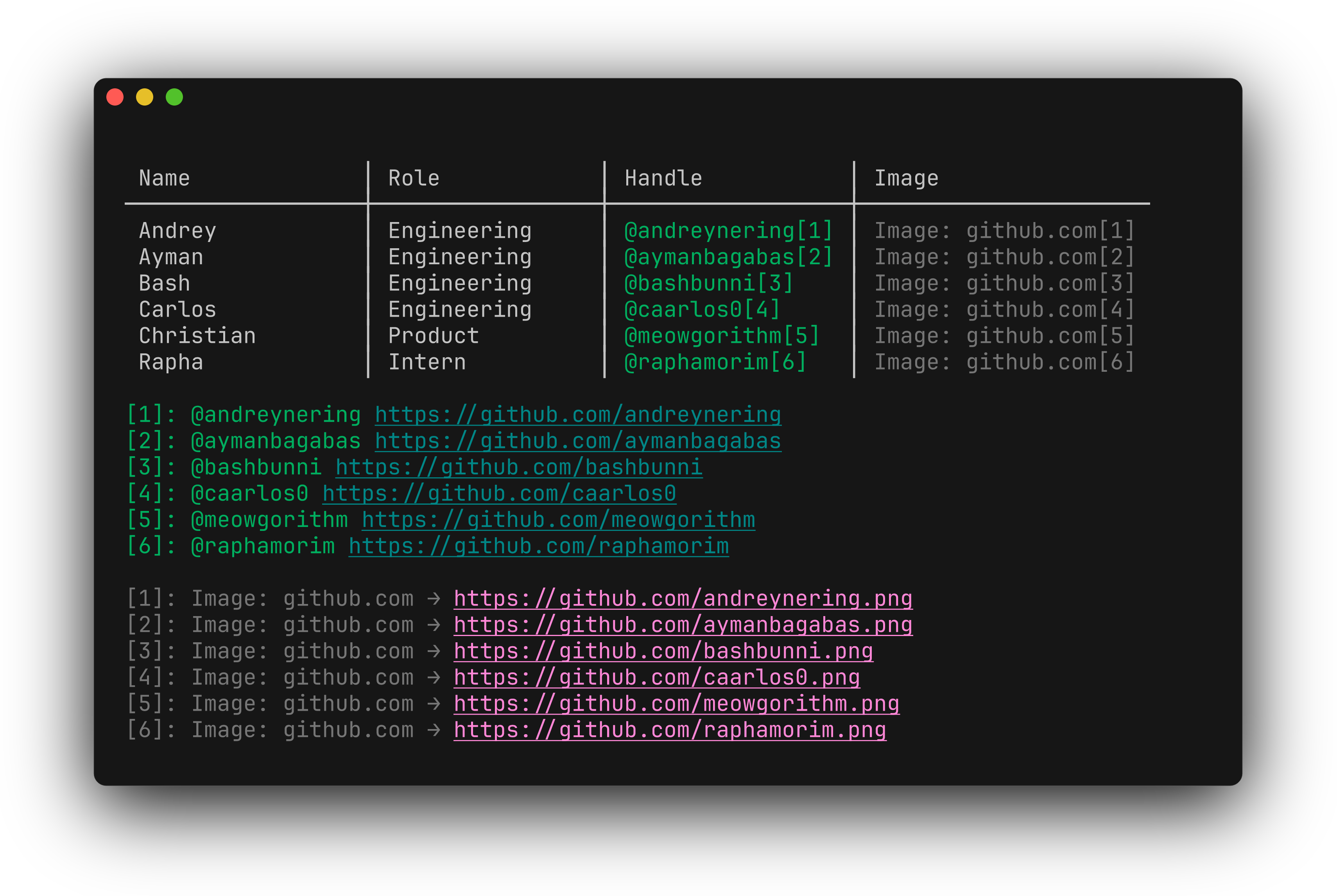Click table cell Image: github.com[3]
This screenshot has width=1337, height=896.
[1005, 283]
